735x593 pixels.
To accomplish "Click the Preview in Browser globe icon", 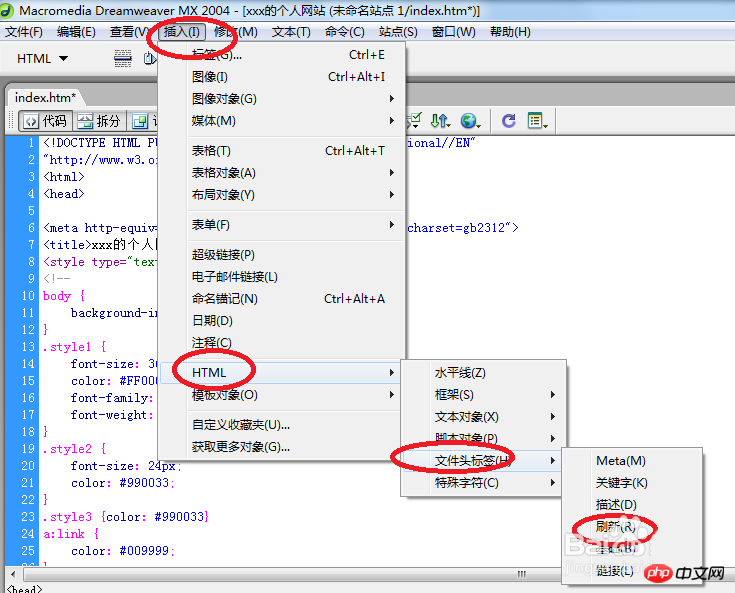I will pos(470,121).
